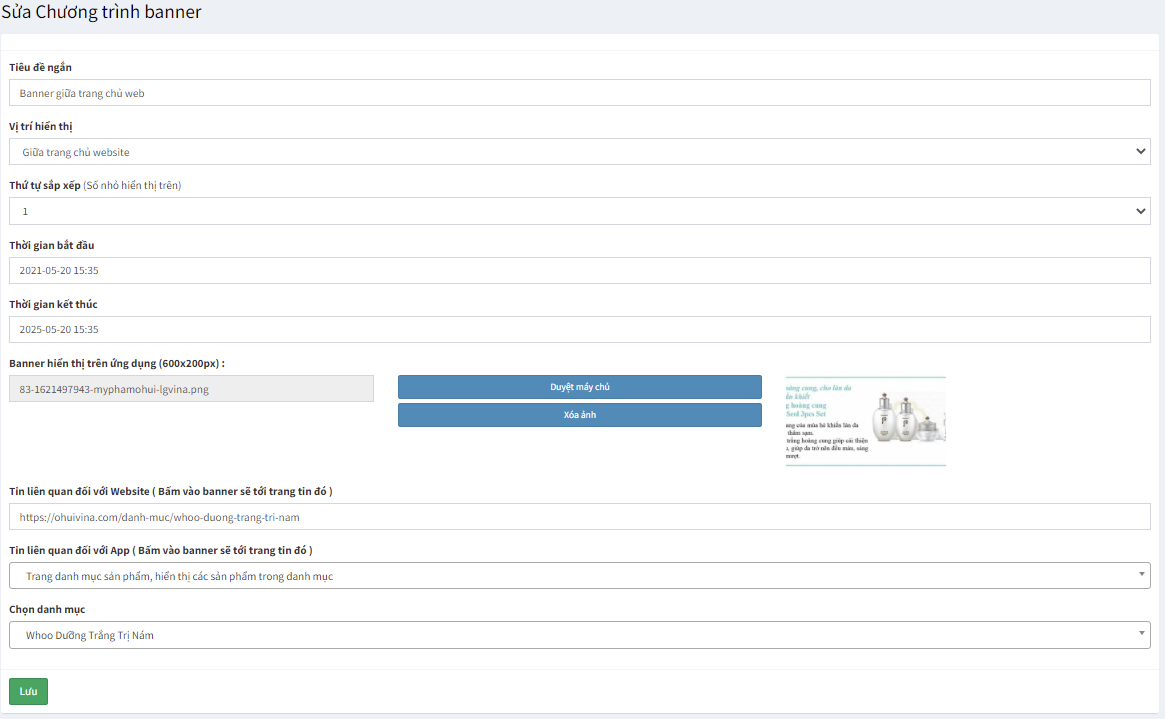
Task: Click the banner filename field showing myphamohui-lgvina.png
Action: [x=191, y=389]
